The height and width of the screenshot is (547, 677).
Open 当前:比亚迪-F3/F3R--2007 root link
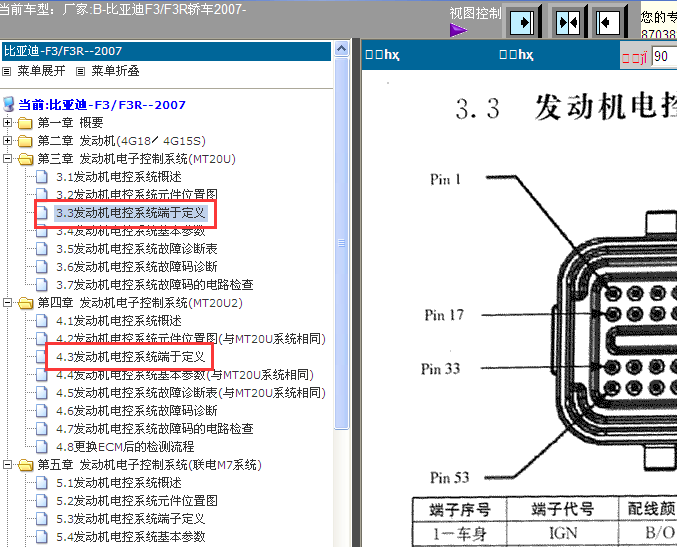102,105
